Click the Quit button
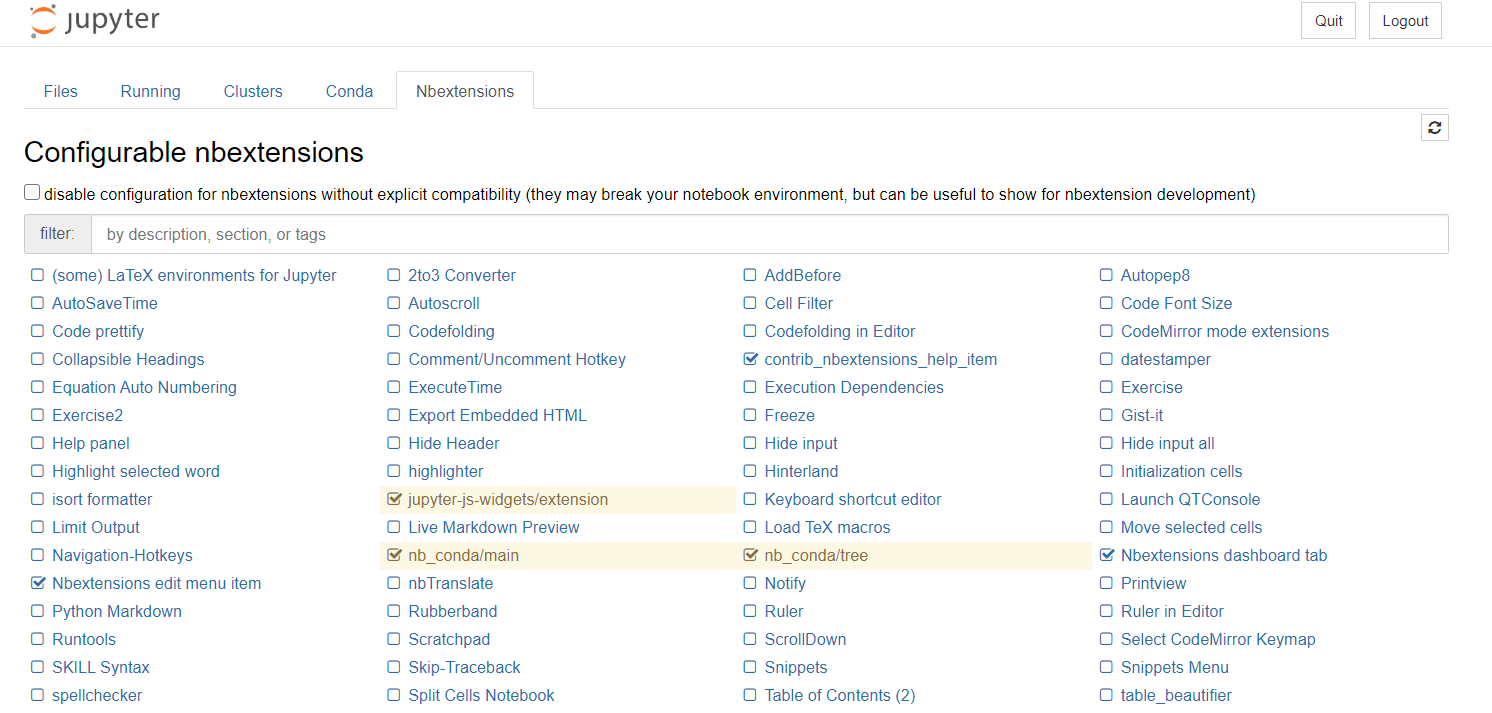This screenshot has width=1492, height=713. pyautogui.click(x=1328, y=20)
